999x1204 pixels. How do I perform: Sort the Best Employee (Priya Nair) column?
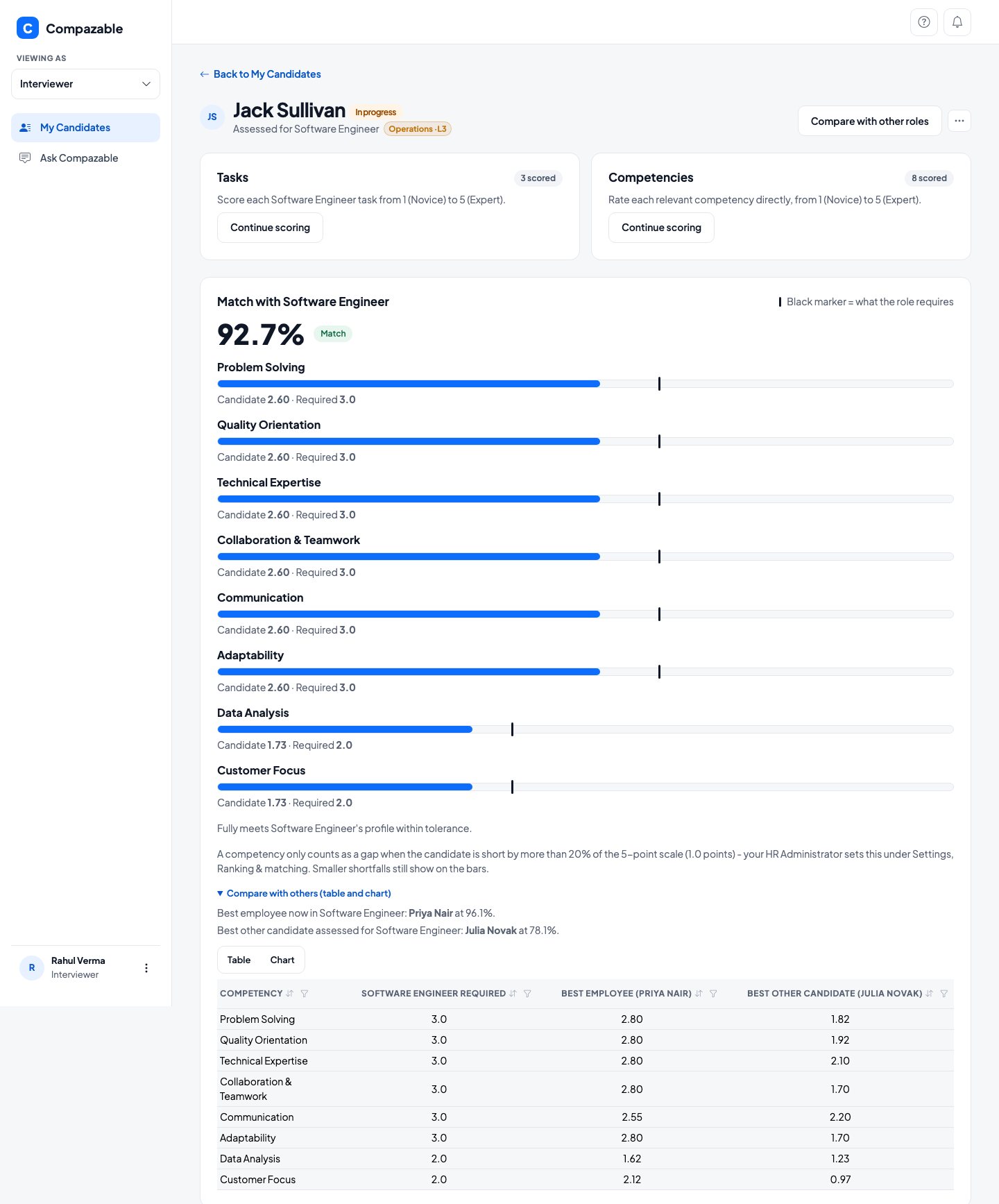click(699, 994)
